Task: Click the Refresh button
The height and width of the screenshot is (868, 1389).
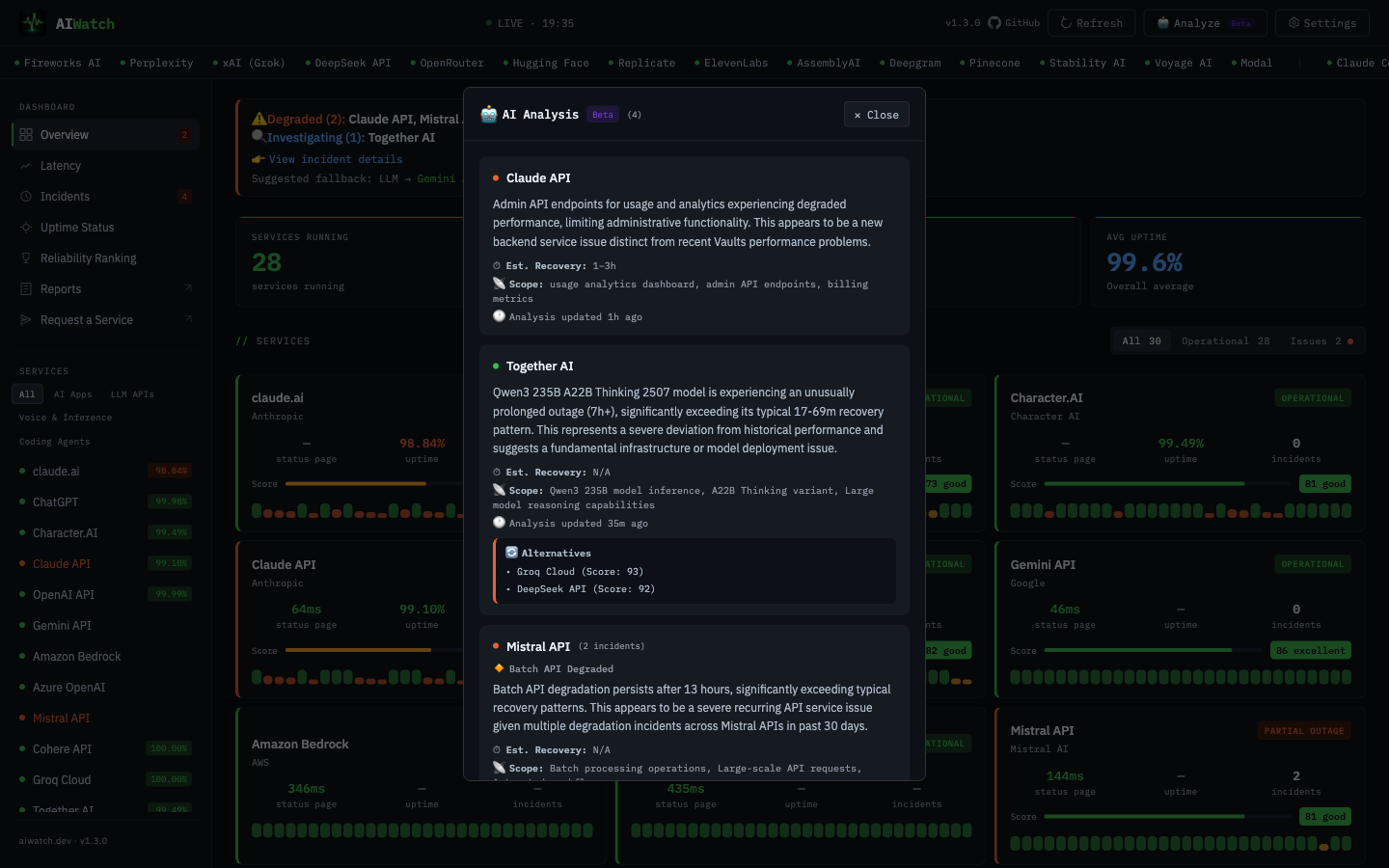Action: coord(1091,22)
